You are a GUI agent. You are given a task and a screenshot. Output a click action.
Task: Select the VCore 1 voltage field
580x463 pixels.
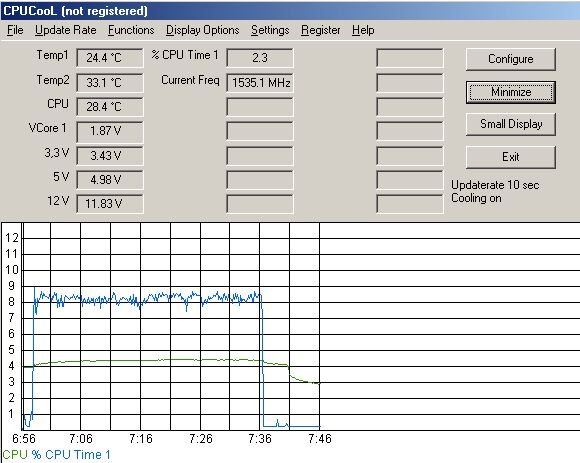tap(109, 131)
